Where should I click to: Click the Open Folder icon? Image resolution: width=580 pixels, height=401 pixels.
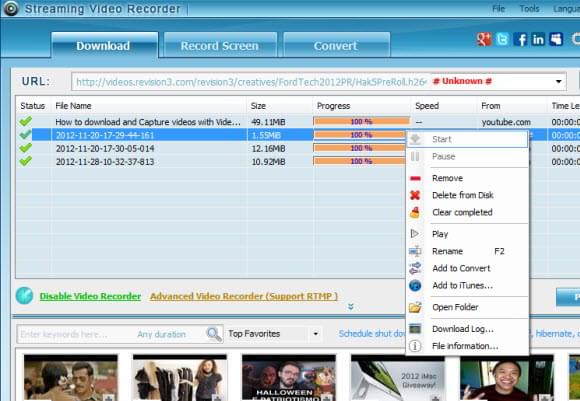(415, 307)
